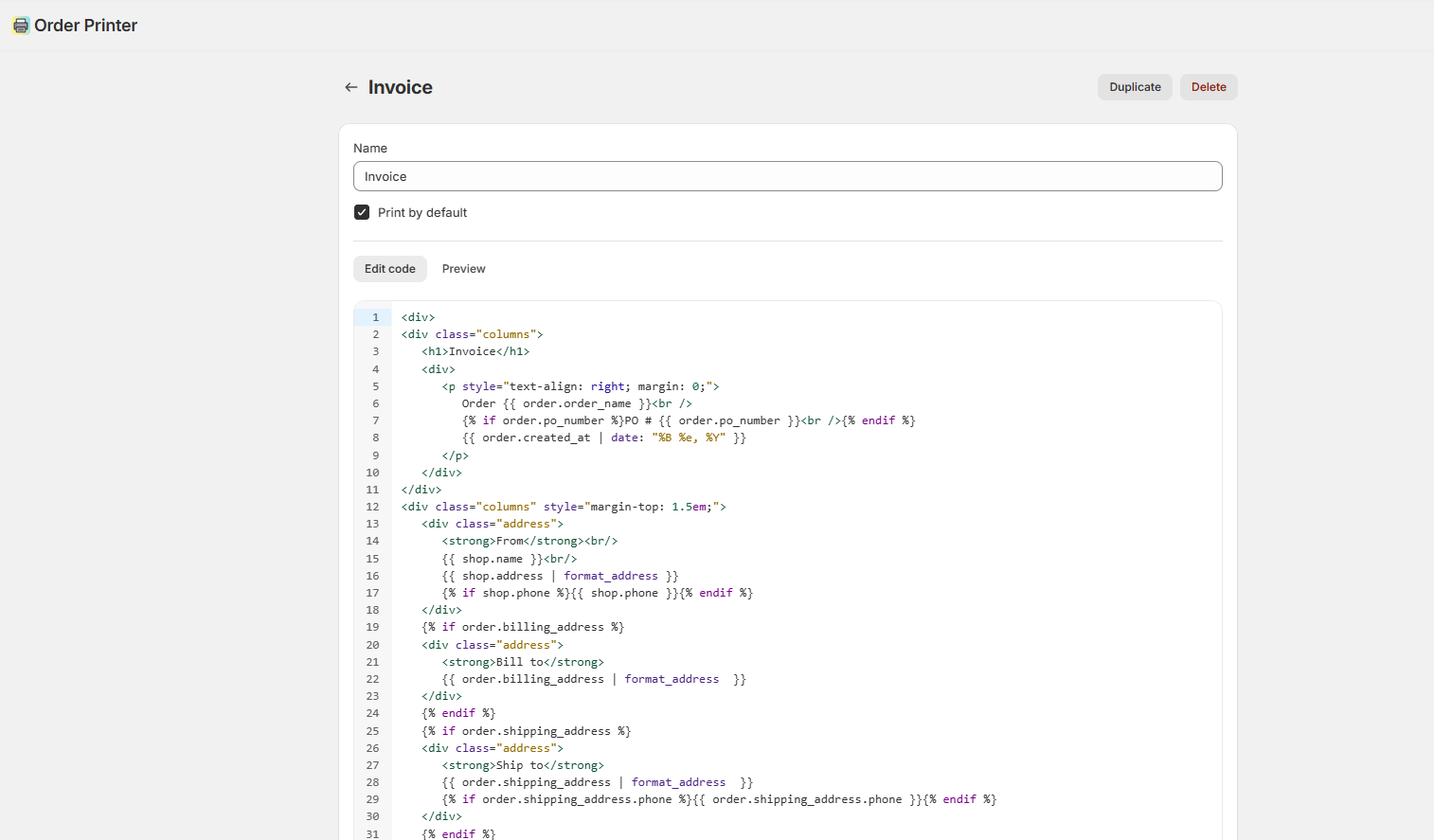Focus the Name input field
Viewport: 1434px width, 840px height.
pos(787,176)
